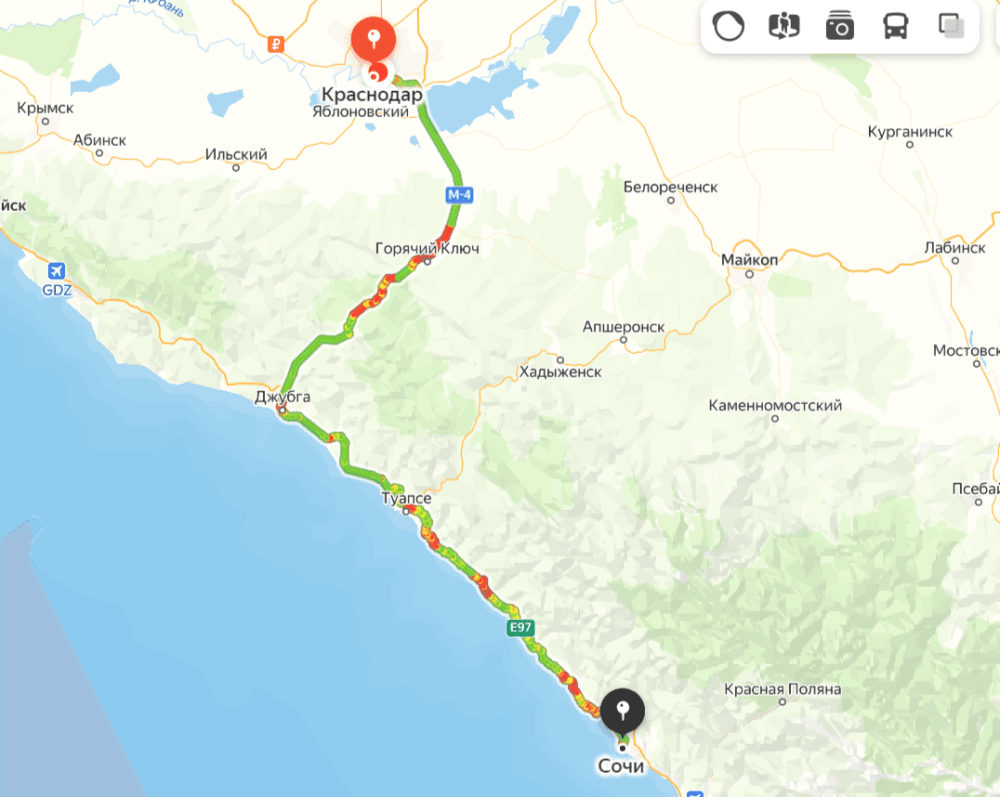This screenshot has height=797, width=1000.
Task: Click the Туапсе town label
Action: coord(406,498)
